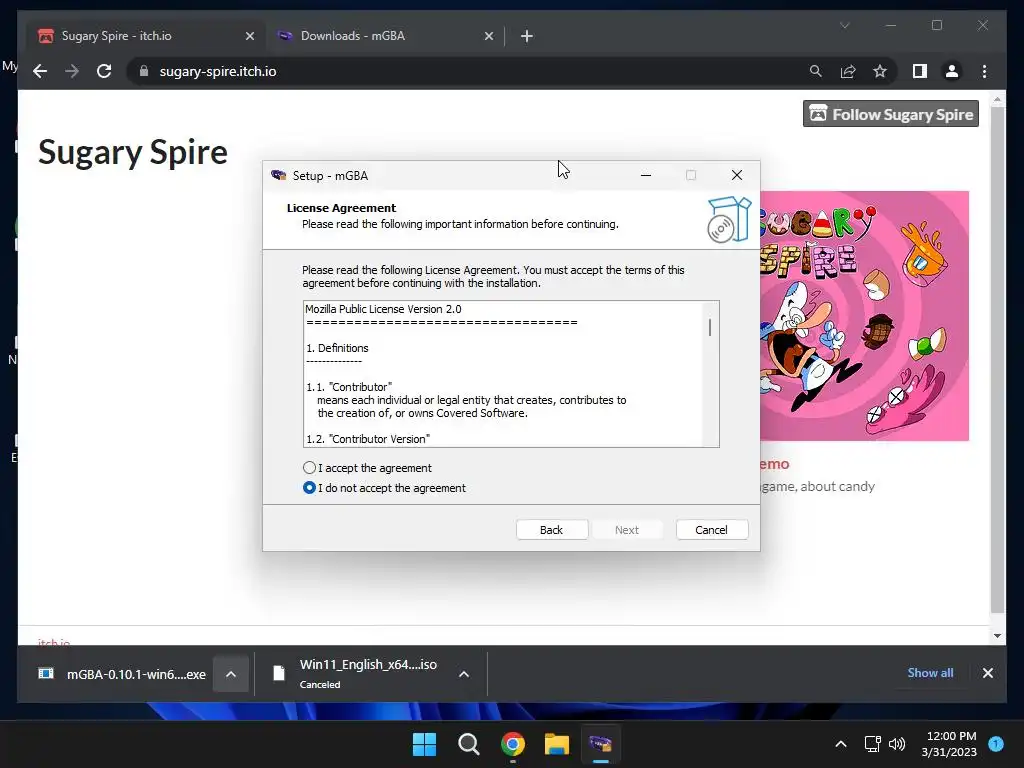The image size is (1024, 768).
Task: Click the Cancel button in mGBA setup
Action: (711, 530)
